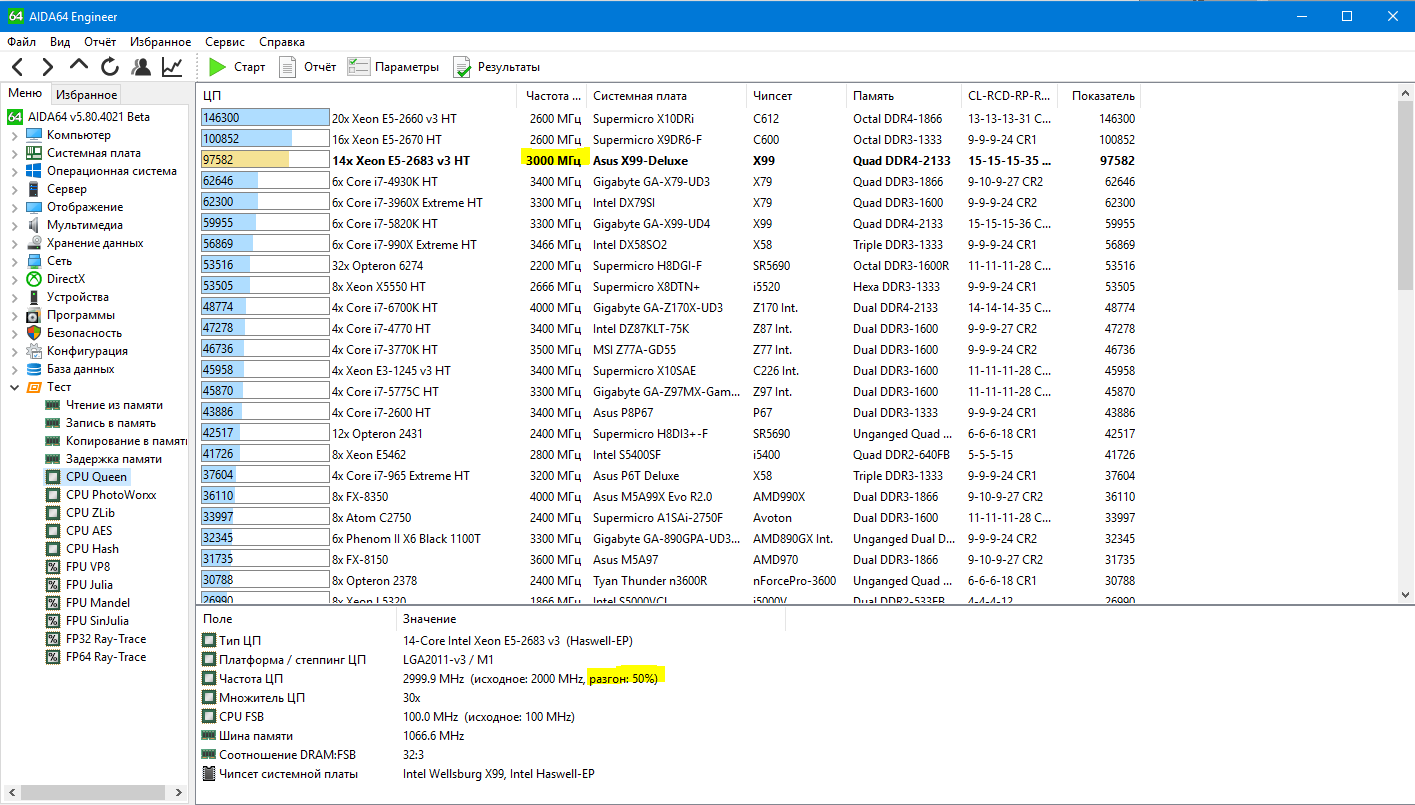This screenshot has height=805, width=1415.
Task: Open the user management toolbar icon
Action: click(141, 67)
